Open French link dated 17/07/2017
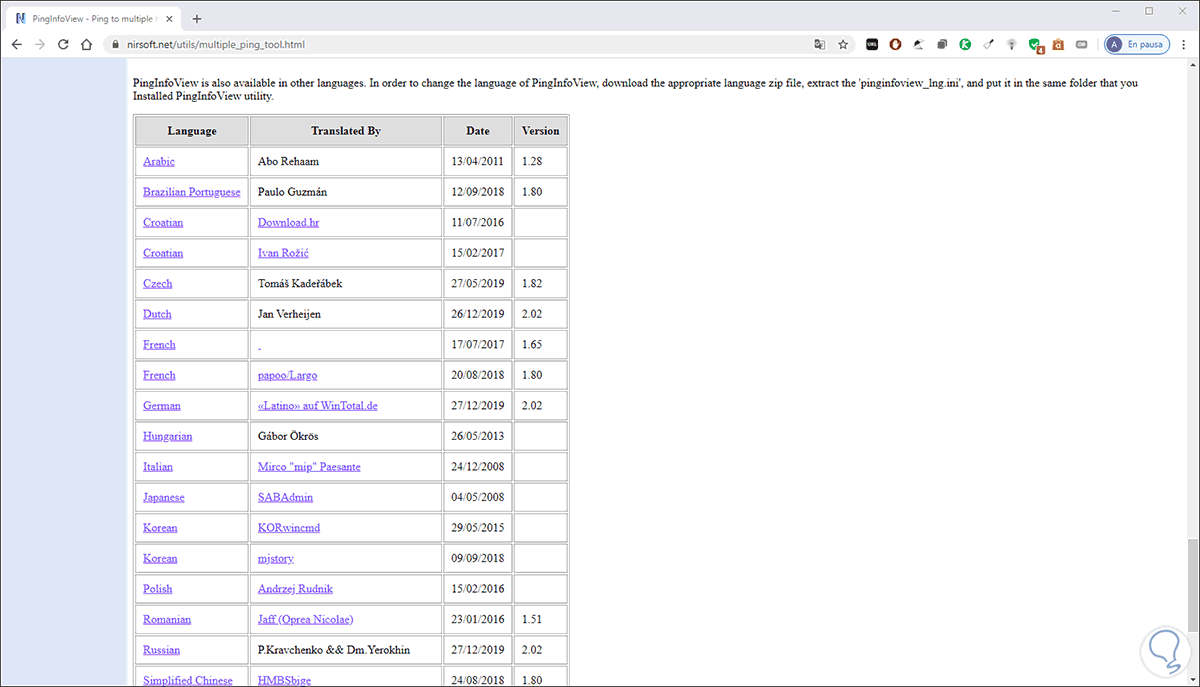Screen dimensions: 1200x687 pos(159,344)
